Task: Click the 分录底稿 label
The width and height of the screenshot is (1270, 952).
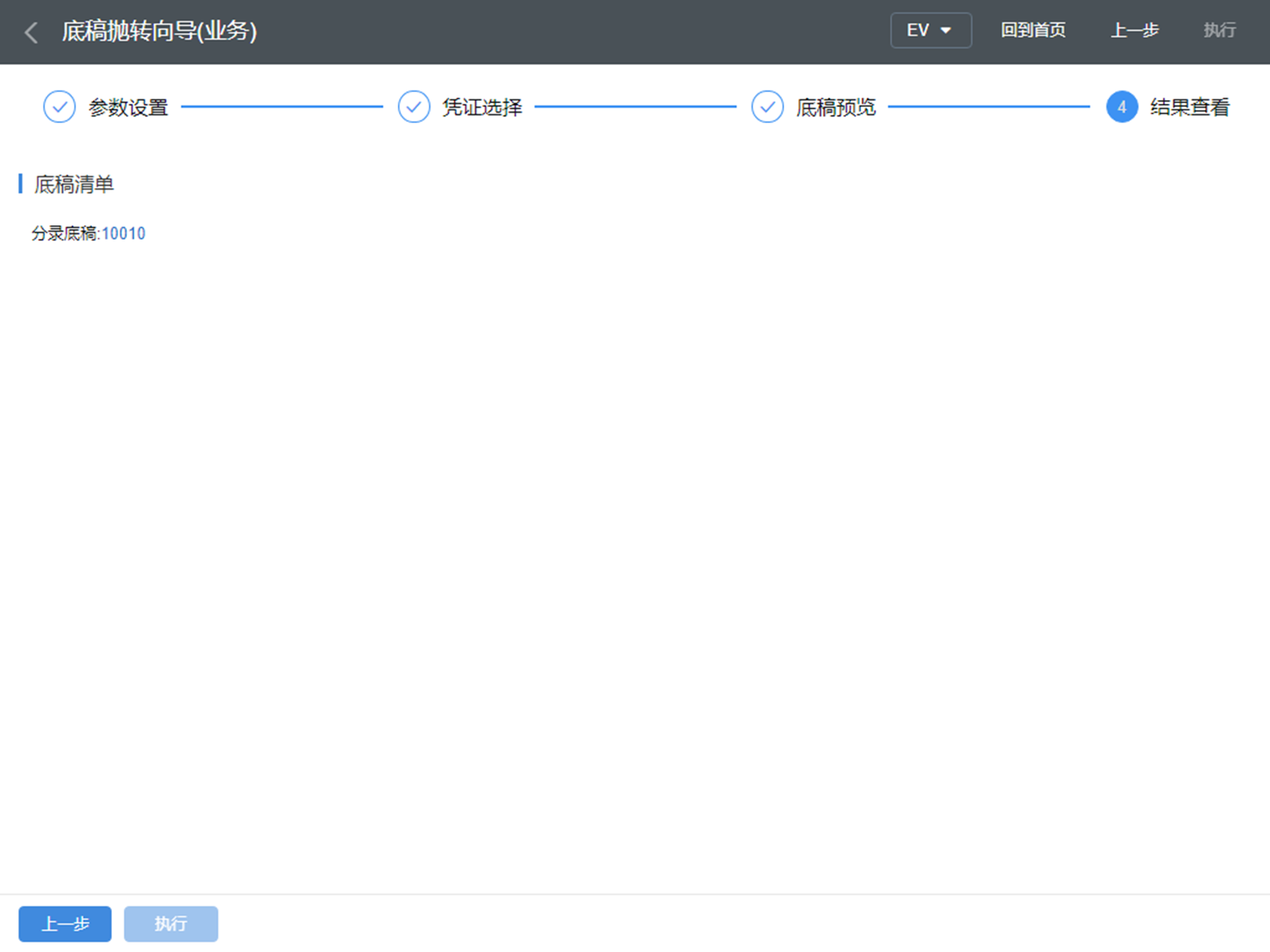Action: pos(64,234)
